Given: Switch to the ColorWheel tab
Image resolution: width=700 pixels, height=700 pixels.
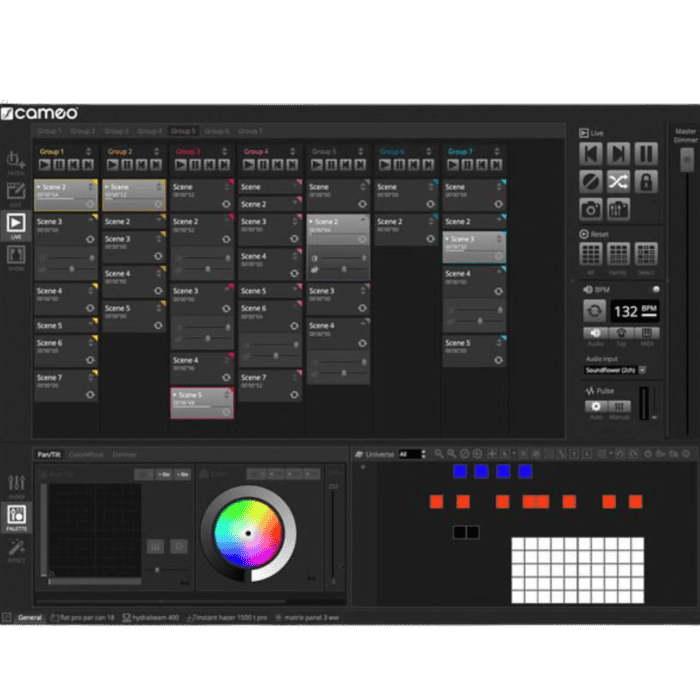Looking at the screenshot, I should click(x=85, y=454).
